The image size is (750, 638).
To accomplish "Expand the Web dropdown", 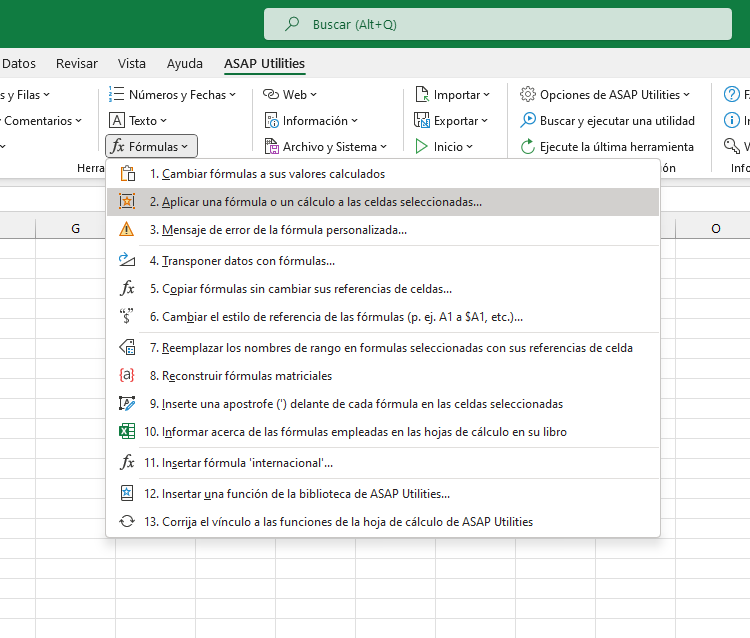I will [x=290, y=95].
